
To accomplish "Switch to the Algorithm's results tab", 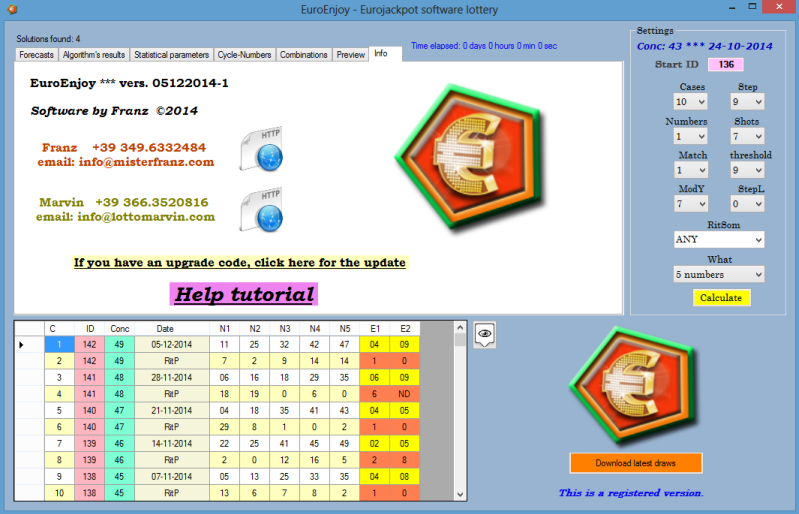I will 94,55.
